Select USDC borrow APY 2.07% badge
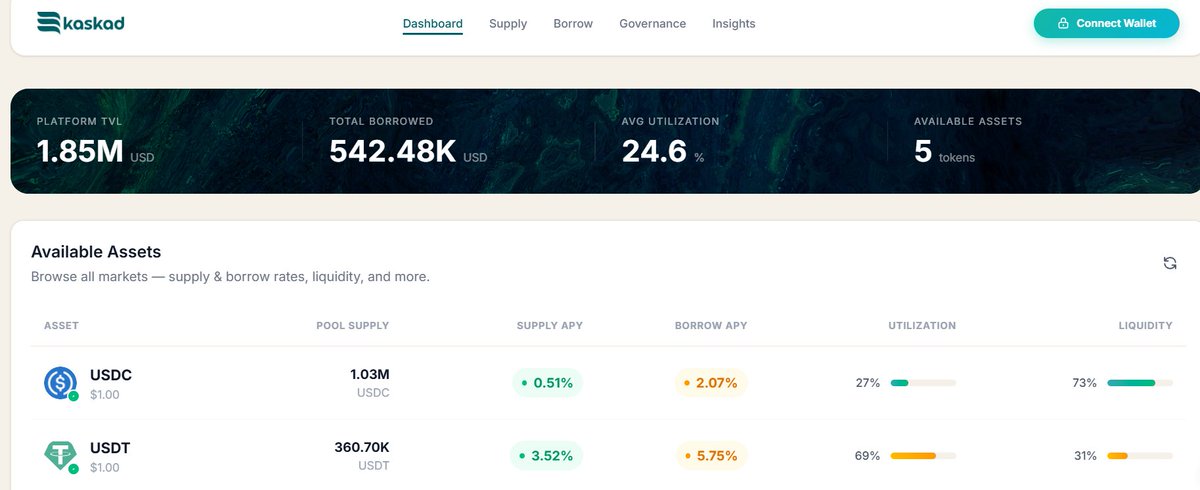This screenshot has height=490, width=1200. tap(711, 383)
